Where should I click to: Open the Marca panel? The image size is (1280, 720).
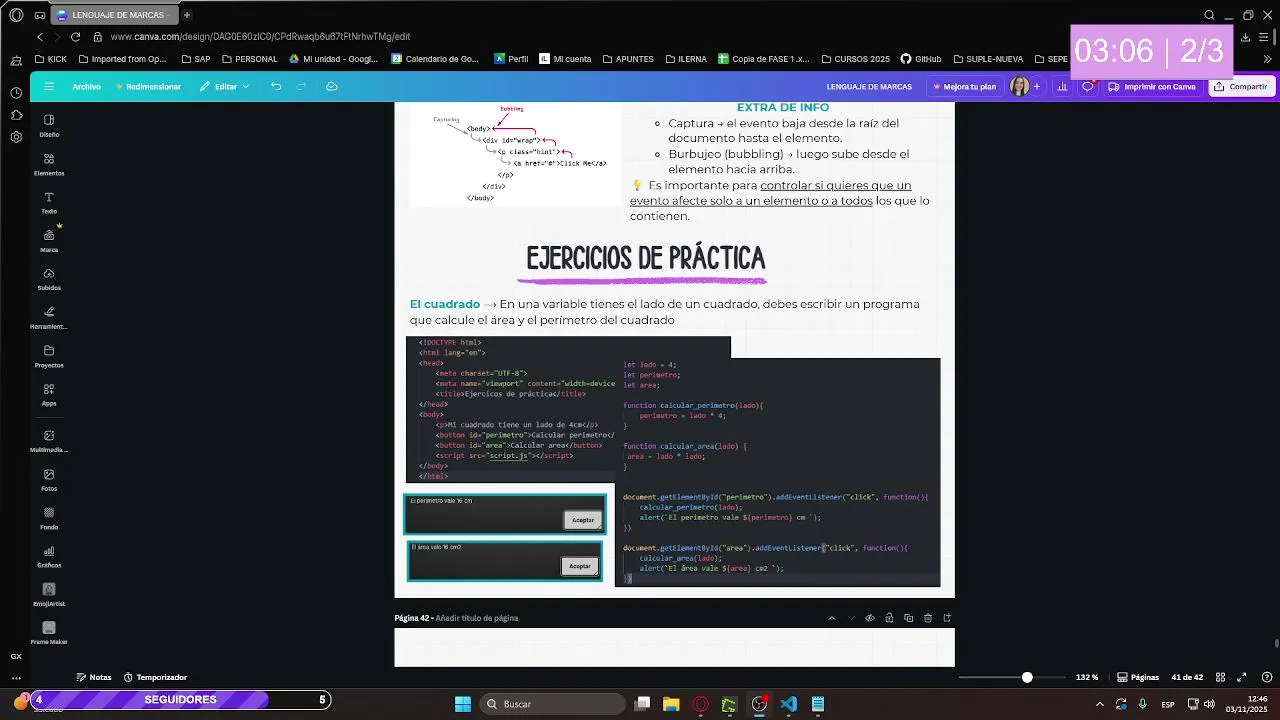49,241
